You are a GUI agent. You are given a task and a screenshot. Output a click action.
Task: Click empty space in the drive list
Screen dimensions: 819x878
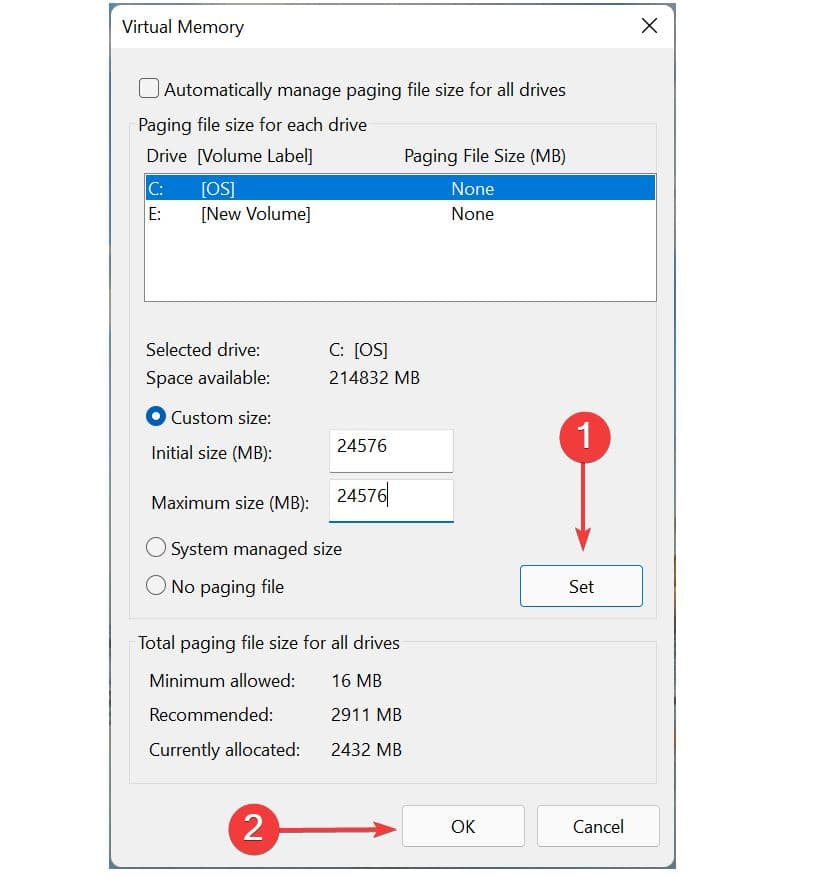400,265
